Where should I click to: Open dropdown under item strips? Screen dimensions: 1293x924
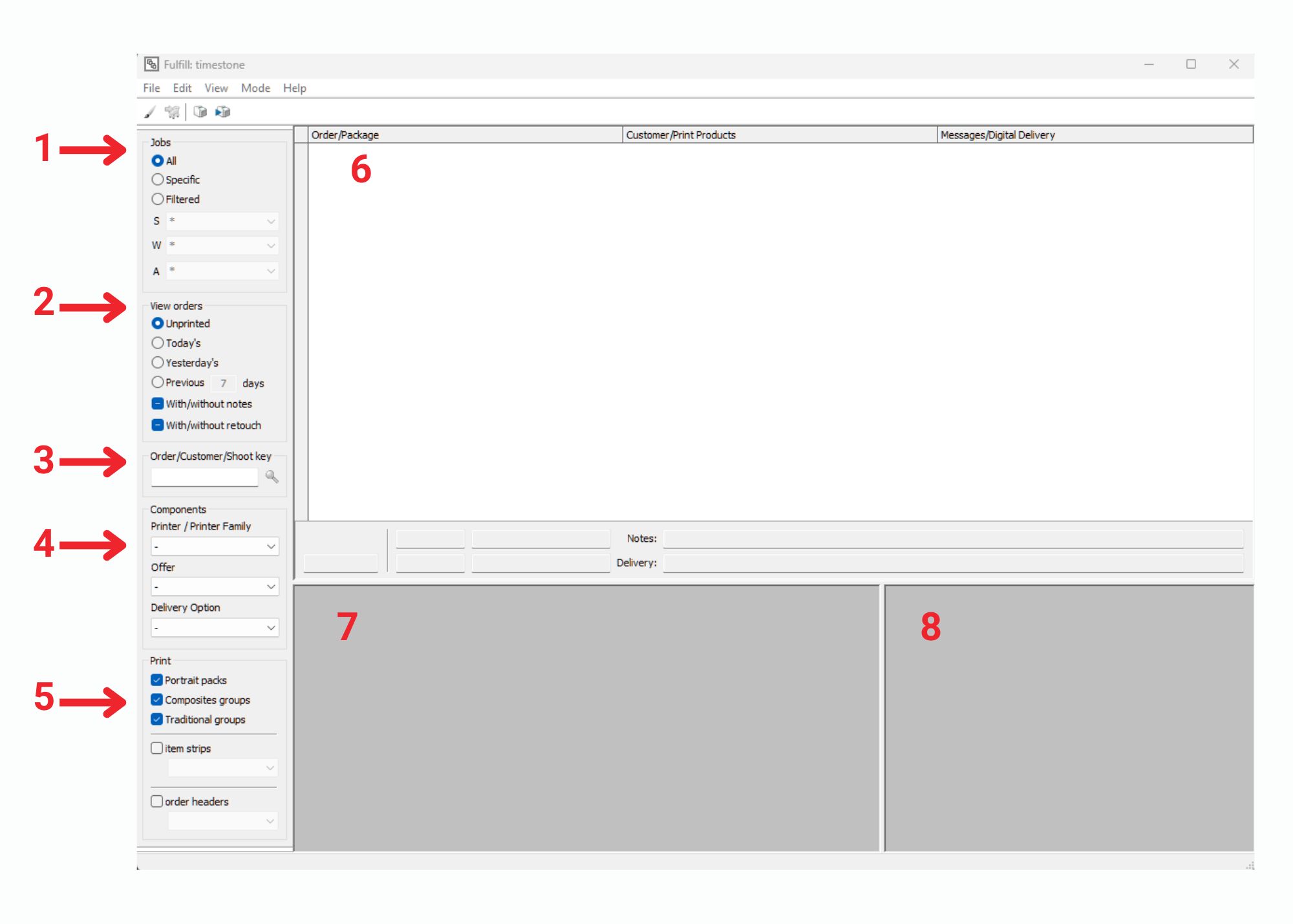[x=223, y=768]
